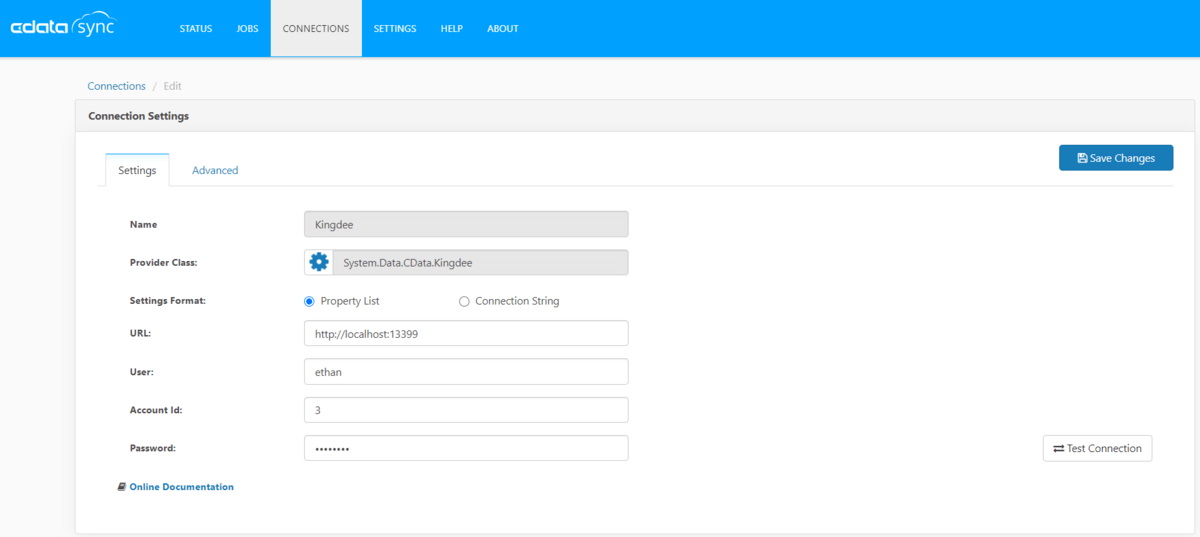The width and height of the screenshot is (1200, 537).
Task: Open the SETTINGS nav item
Action: pyautogui.click(x=395, y=28)
